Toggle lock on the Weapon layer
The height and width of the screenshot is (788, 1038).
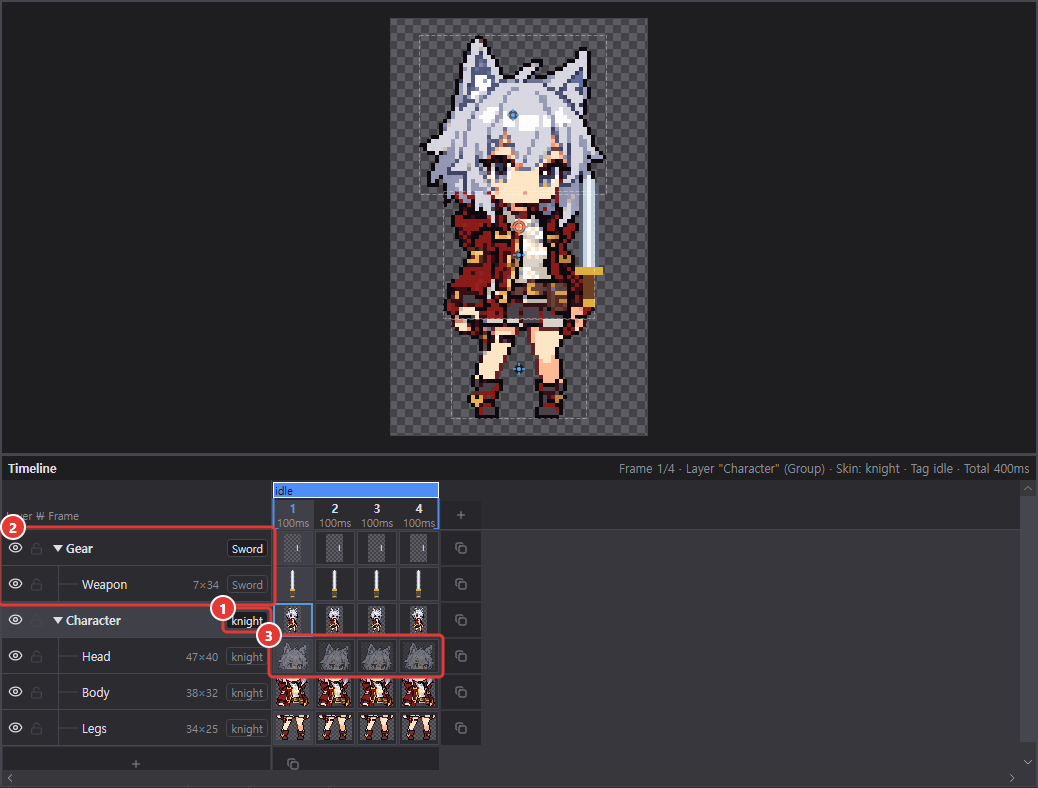coord(37,584)
